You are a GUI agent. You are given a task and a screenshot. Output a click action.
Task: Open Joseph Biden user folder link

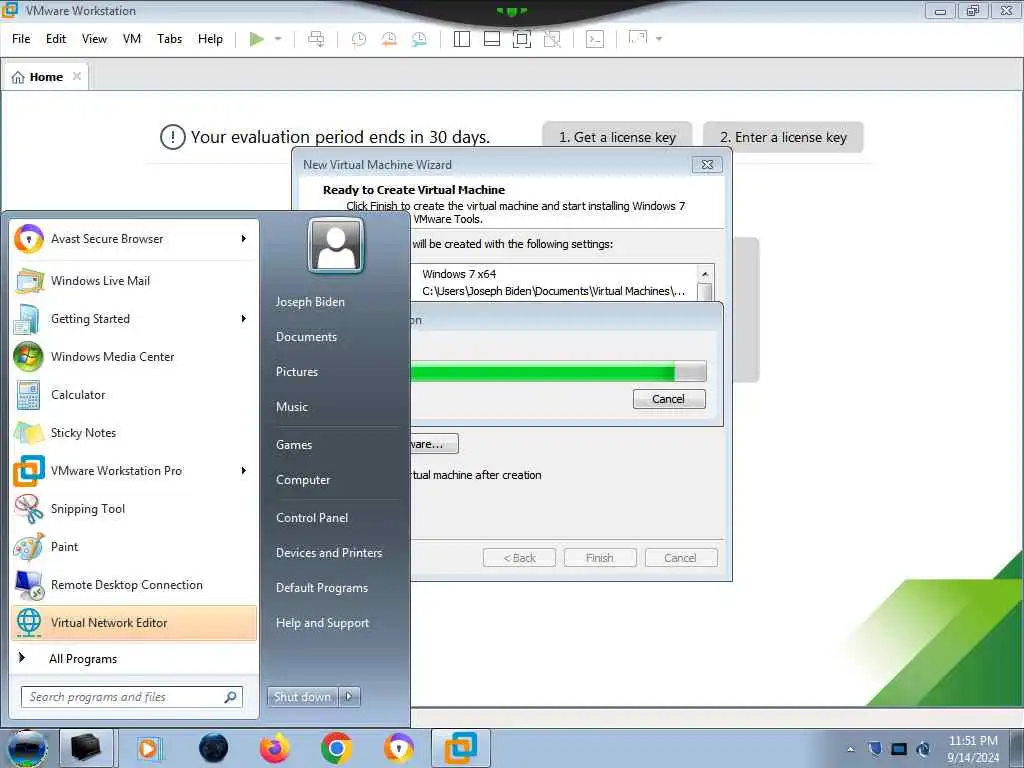[310, 302]
